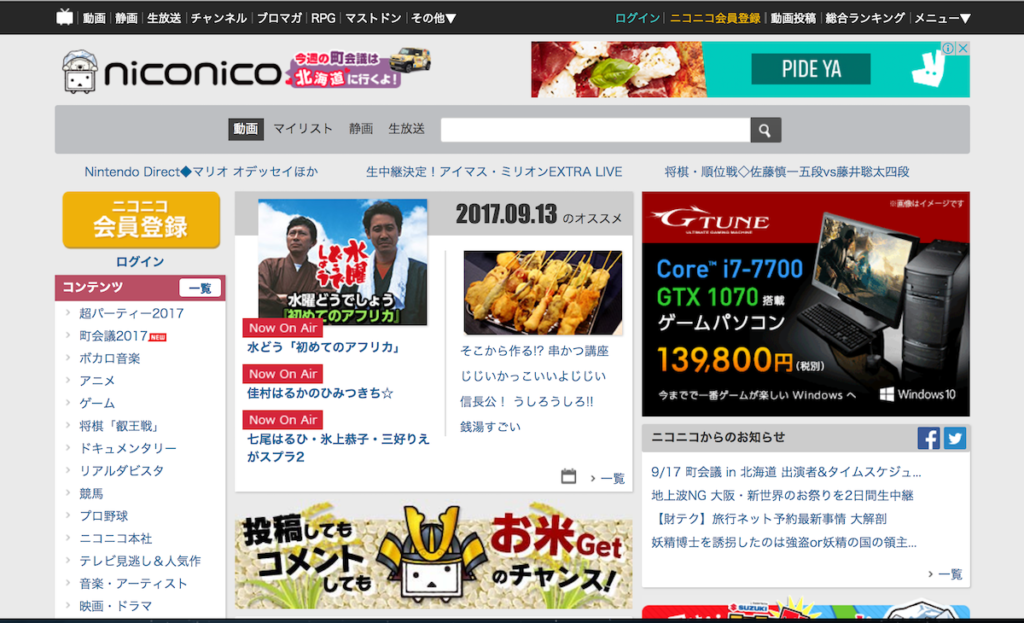This screenshot has width=1024, height=623.
Task: Click the search text input field
Action: pos(595,130)
